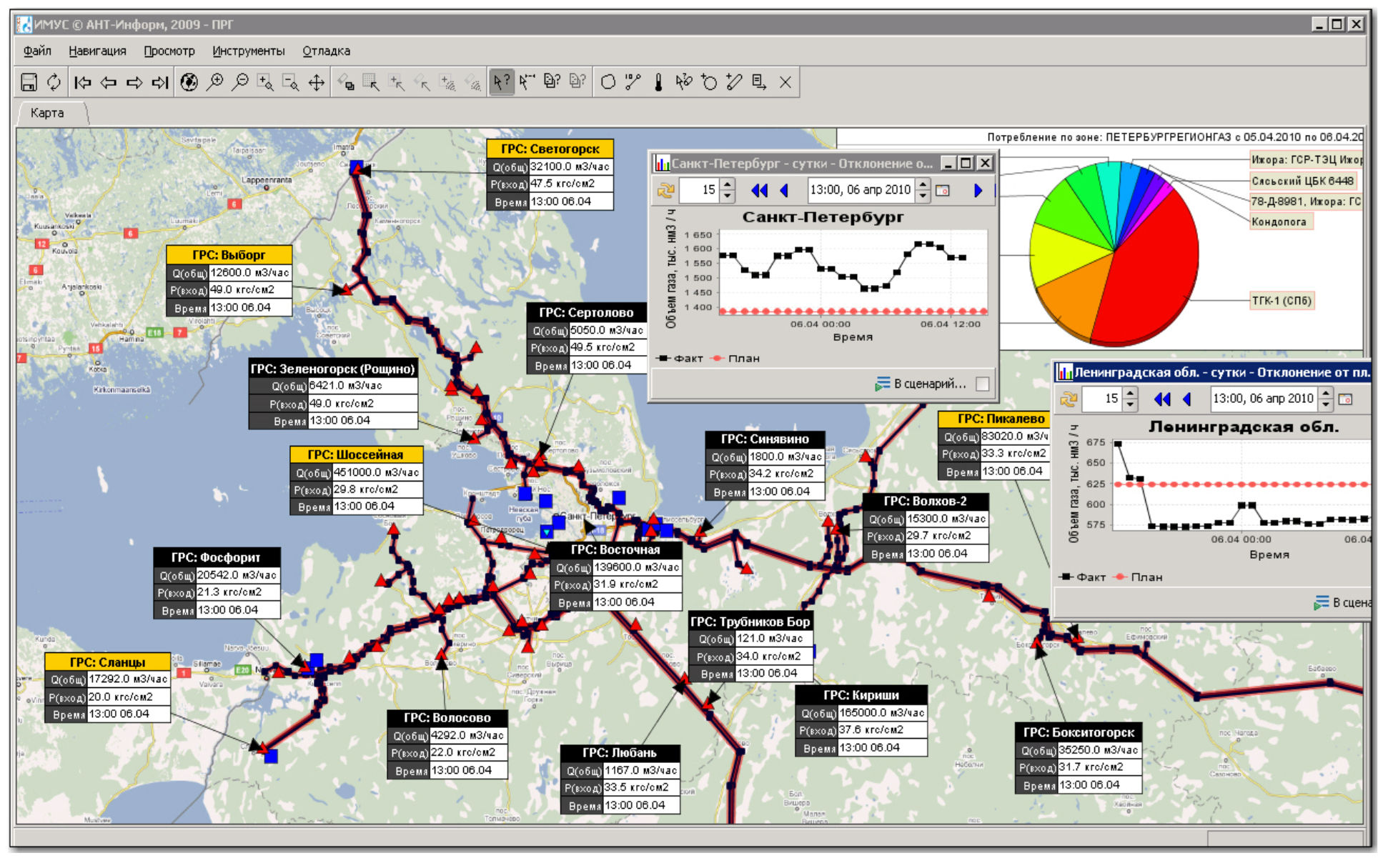Step forward blue arrow in Санкт-Петербург window
Image resolution: width=1393 pixels, height=868 pixels.
pyautogui.click(x=978, y=191)
